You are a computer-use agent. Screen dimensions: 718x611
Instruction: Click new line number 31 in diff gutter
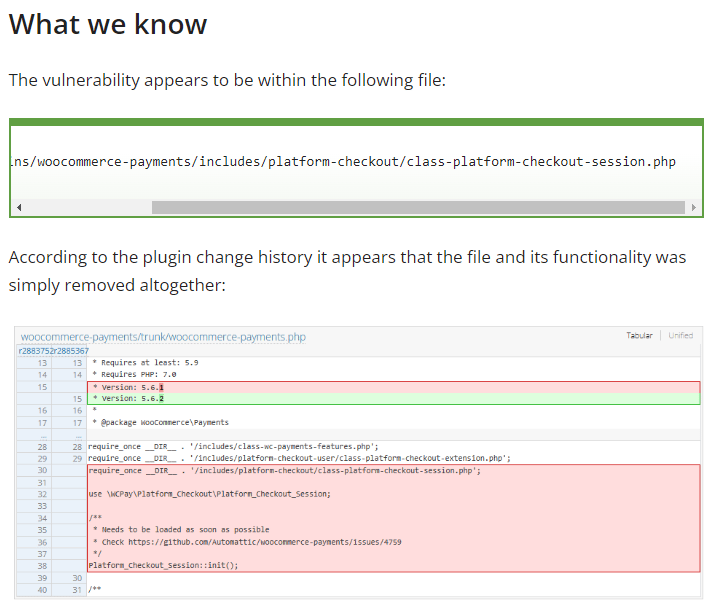(x=77, y=590)
